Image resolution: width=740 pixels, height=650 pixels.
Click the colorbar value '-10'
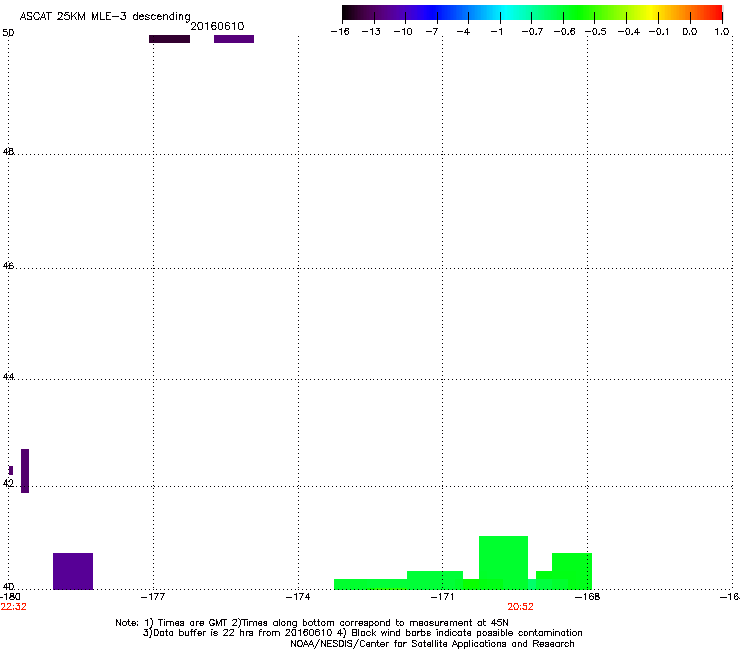click(403, 32)
